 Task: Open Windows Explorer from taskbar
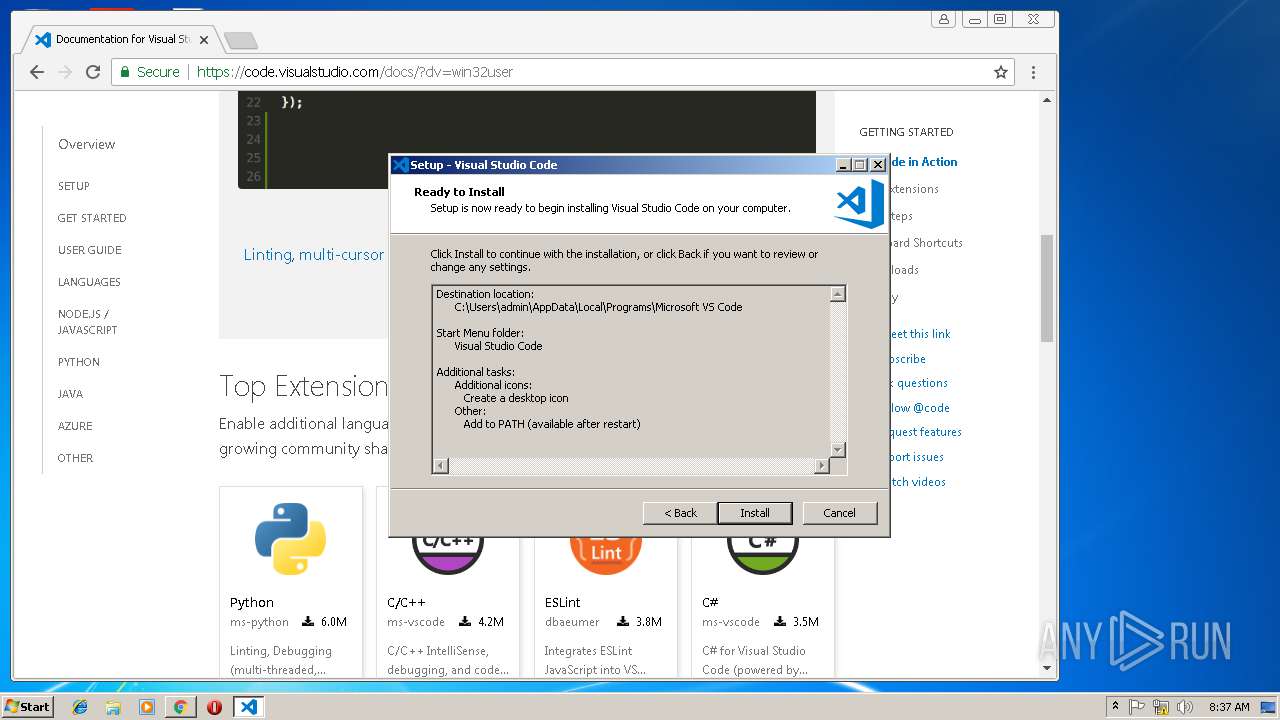tap(113, 707)
